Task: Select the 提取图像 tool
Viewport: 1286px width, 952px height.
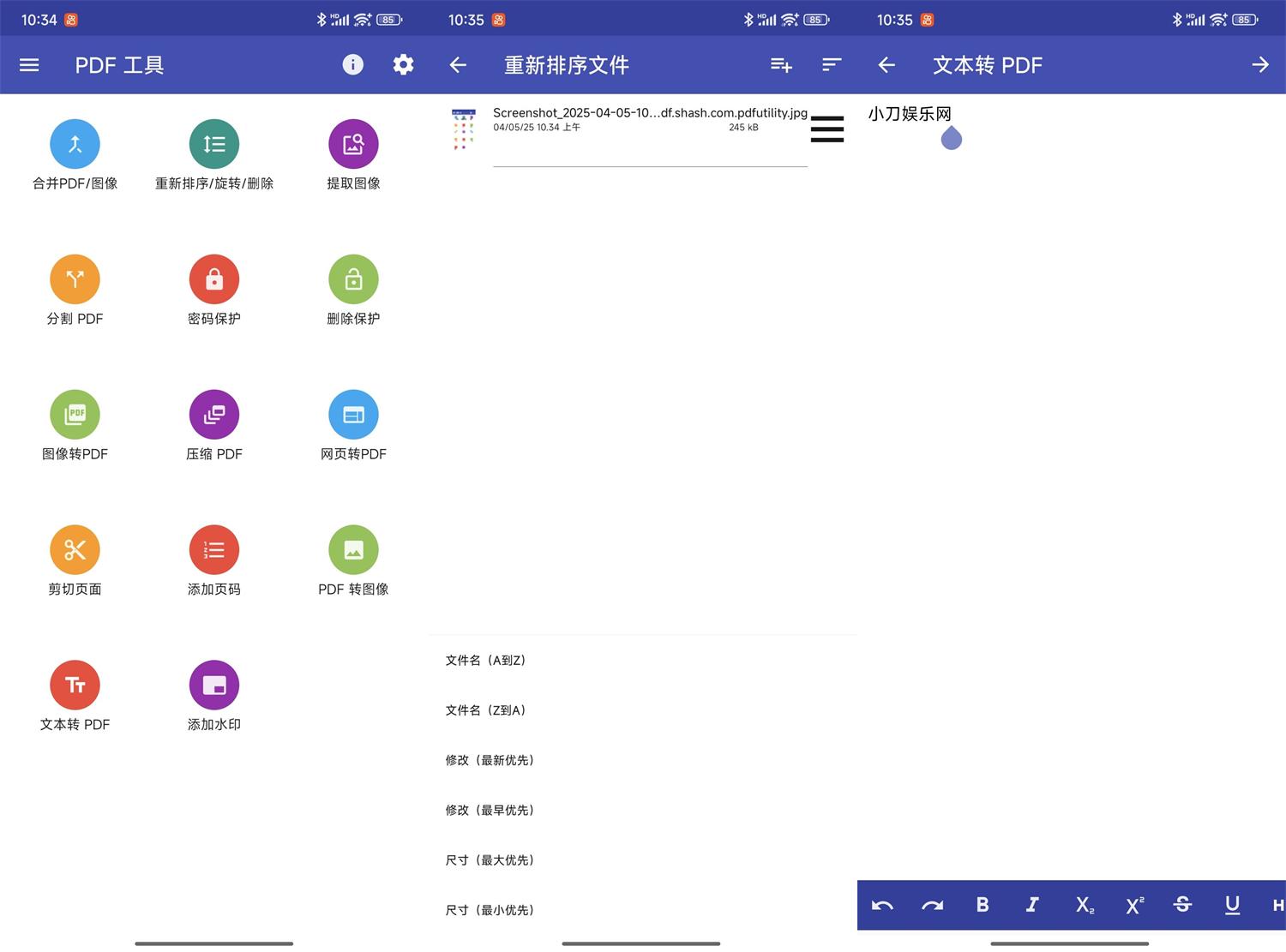Action: point(353,154)
